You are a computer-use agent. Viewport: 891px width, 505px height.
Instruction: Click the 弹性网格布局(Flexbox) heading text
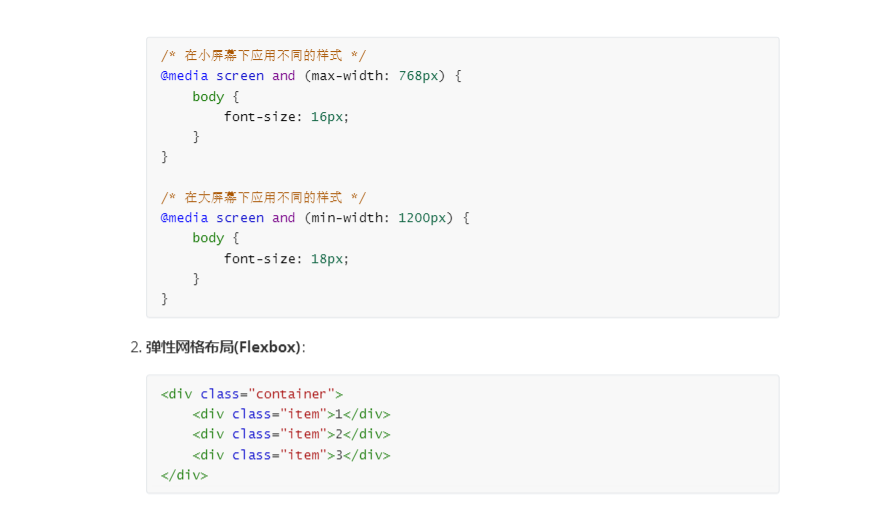click(223, 347)
